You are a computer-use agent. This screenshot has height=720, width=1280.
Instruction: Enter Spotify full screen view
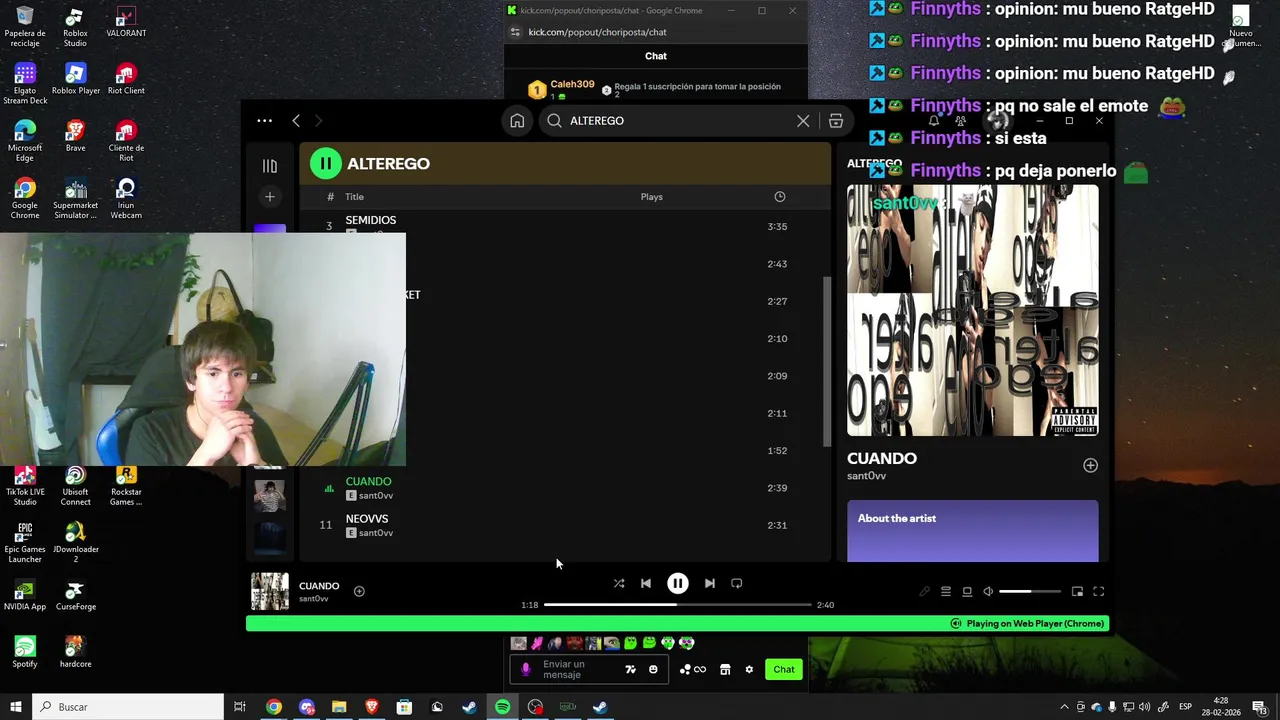(x=1098, y=591)
